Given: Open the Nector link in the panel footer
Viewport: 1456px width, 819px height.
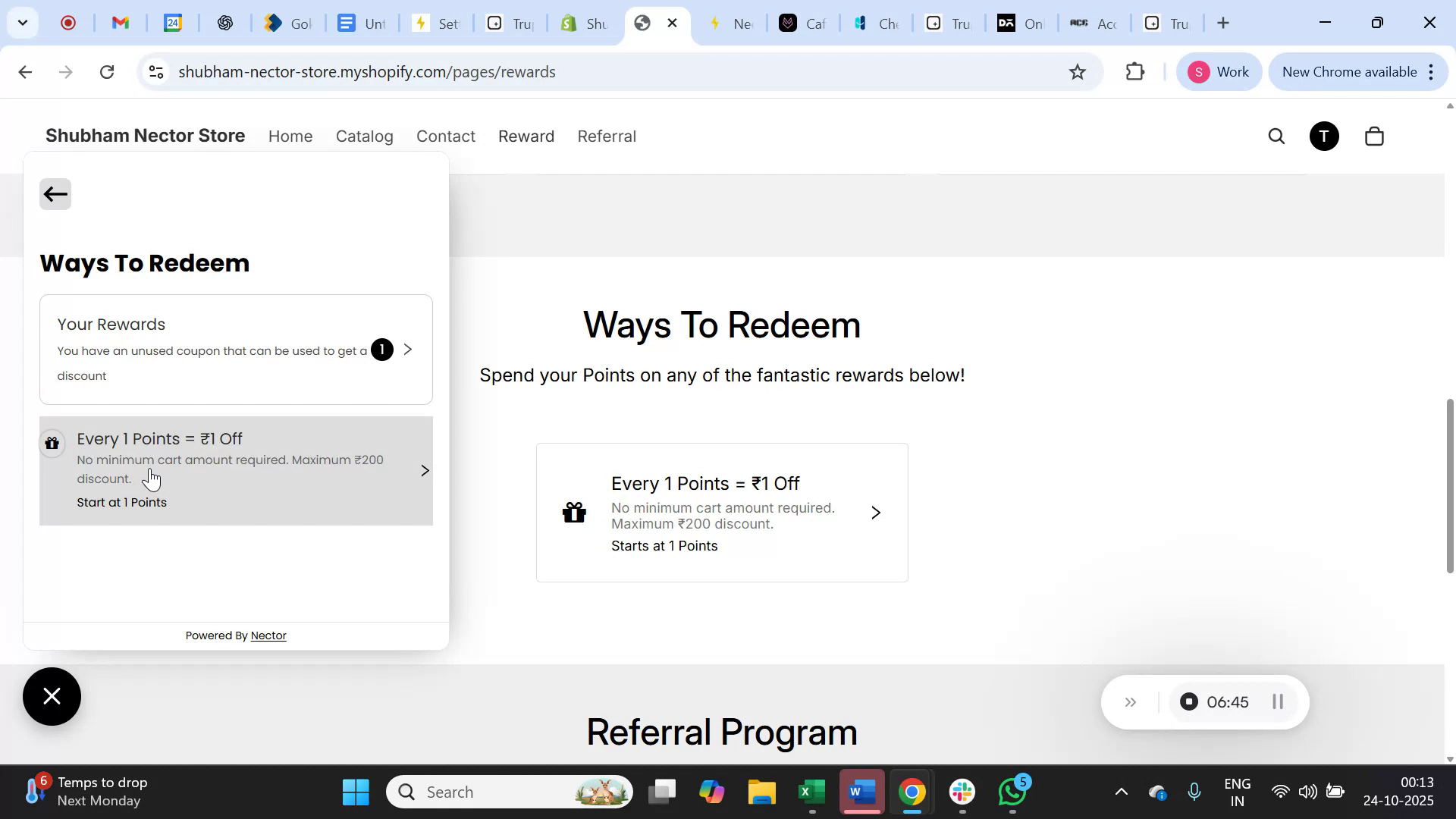Looking at the screenshot, I should tap(269, 635).
